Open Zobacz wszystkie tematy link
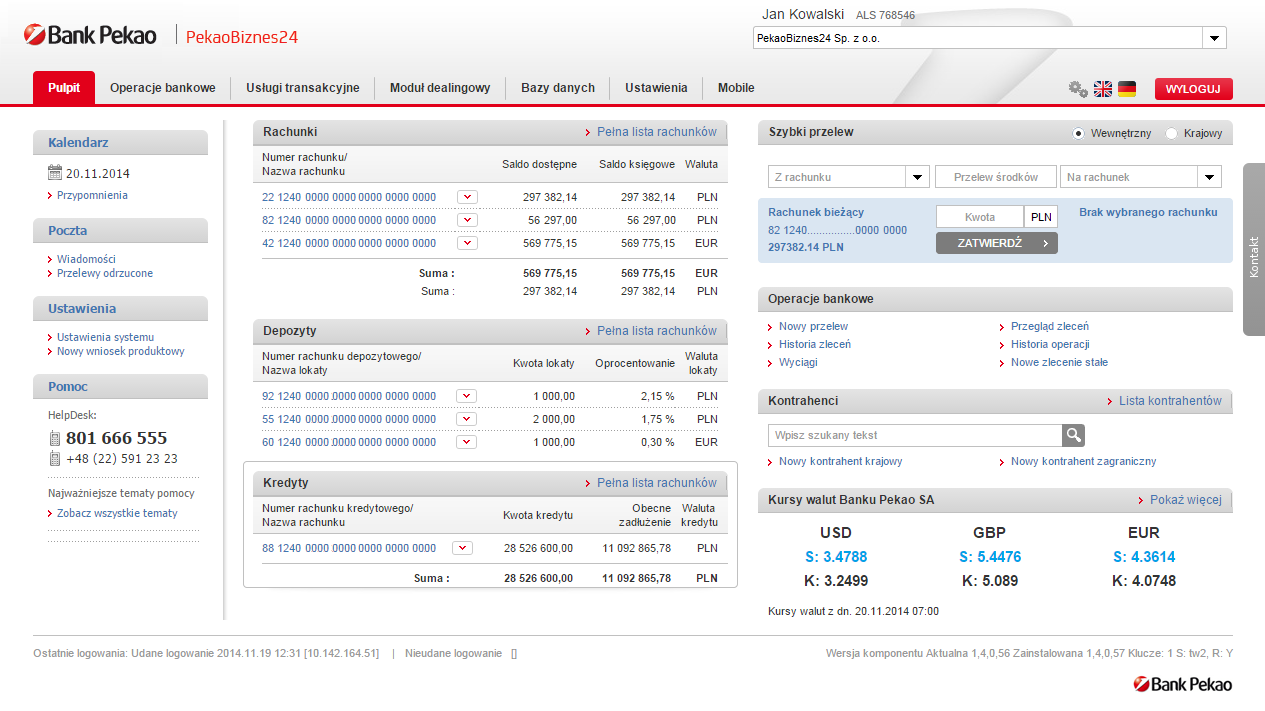This screenshot has height=711, width=1265. tap(117, 513)
